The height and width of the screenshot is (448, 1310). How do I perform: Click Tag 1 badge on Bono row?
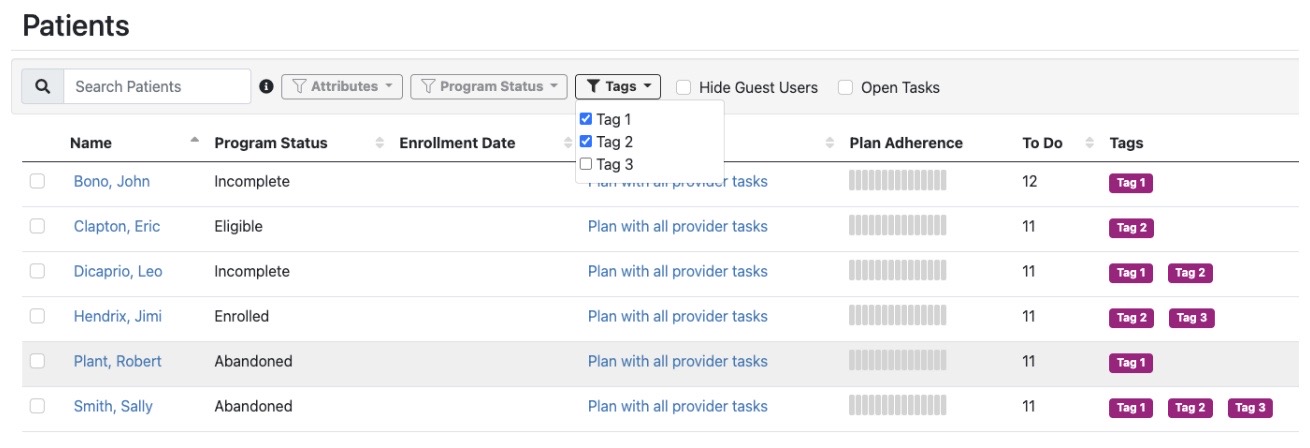point(1131,182)
